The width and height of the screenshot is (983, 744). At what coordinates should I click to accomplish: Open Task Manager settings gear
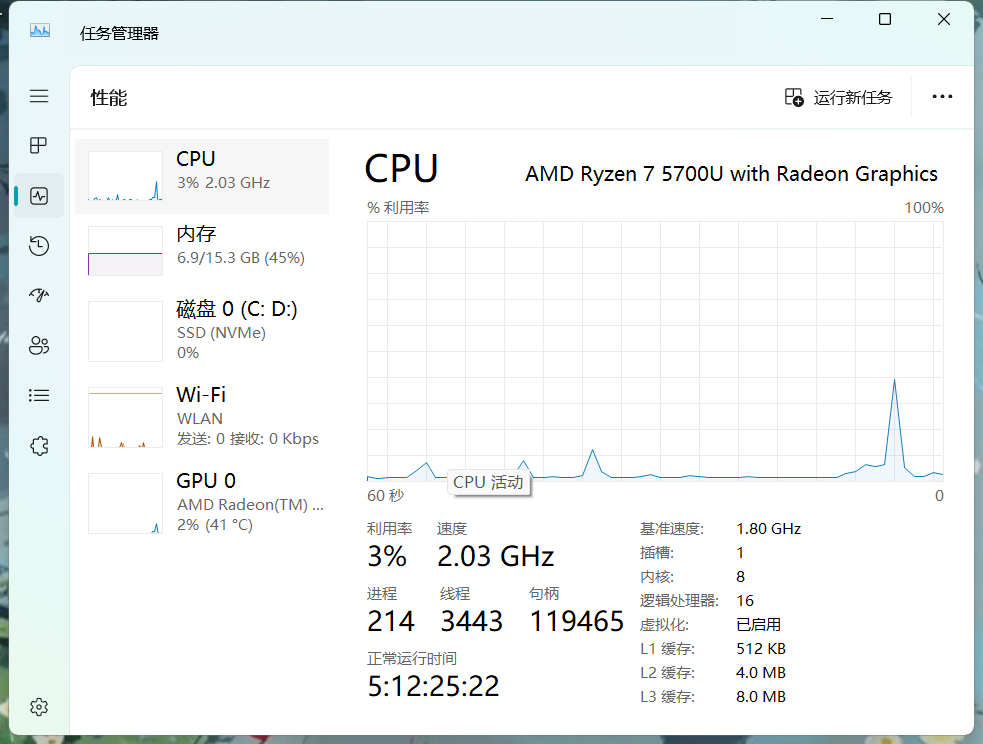point(39,707)
